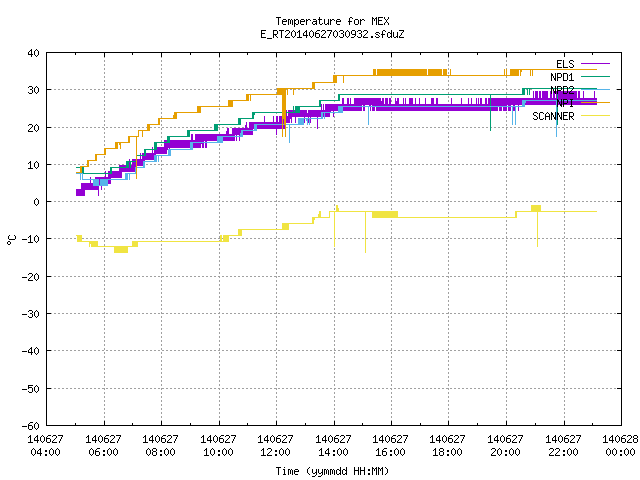Viewport: 640px width, 480px height.
Task: Click the purple ELS block at plot start
Action: click(x=80, y=192)
